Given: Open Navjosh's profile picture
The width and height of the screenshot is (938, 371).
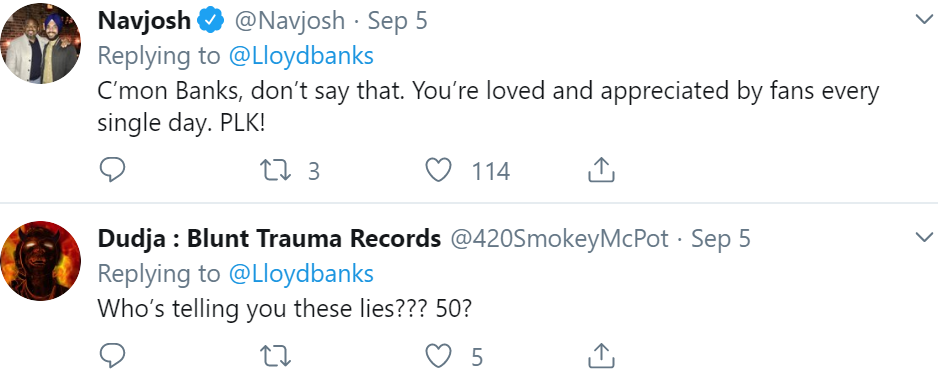Looking at the screenshot, I should [40, 44].
